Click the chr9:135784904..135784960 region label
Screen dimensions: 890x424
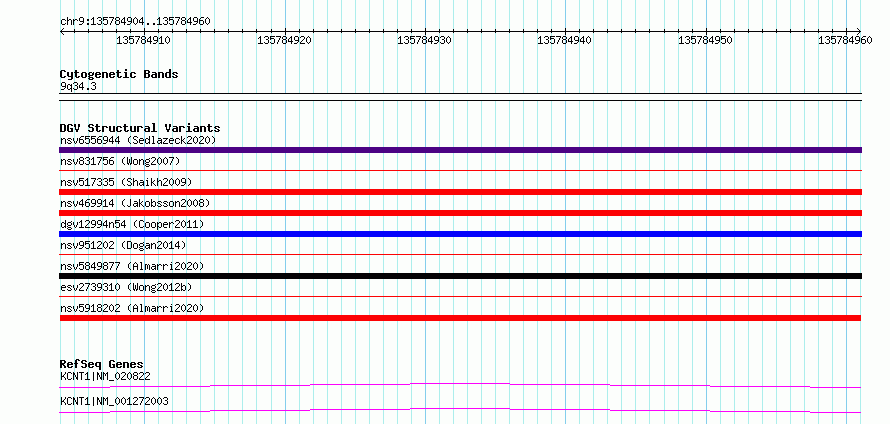click(x=135, y=22)
